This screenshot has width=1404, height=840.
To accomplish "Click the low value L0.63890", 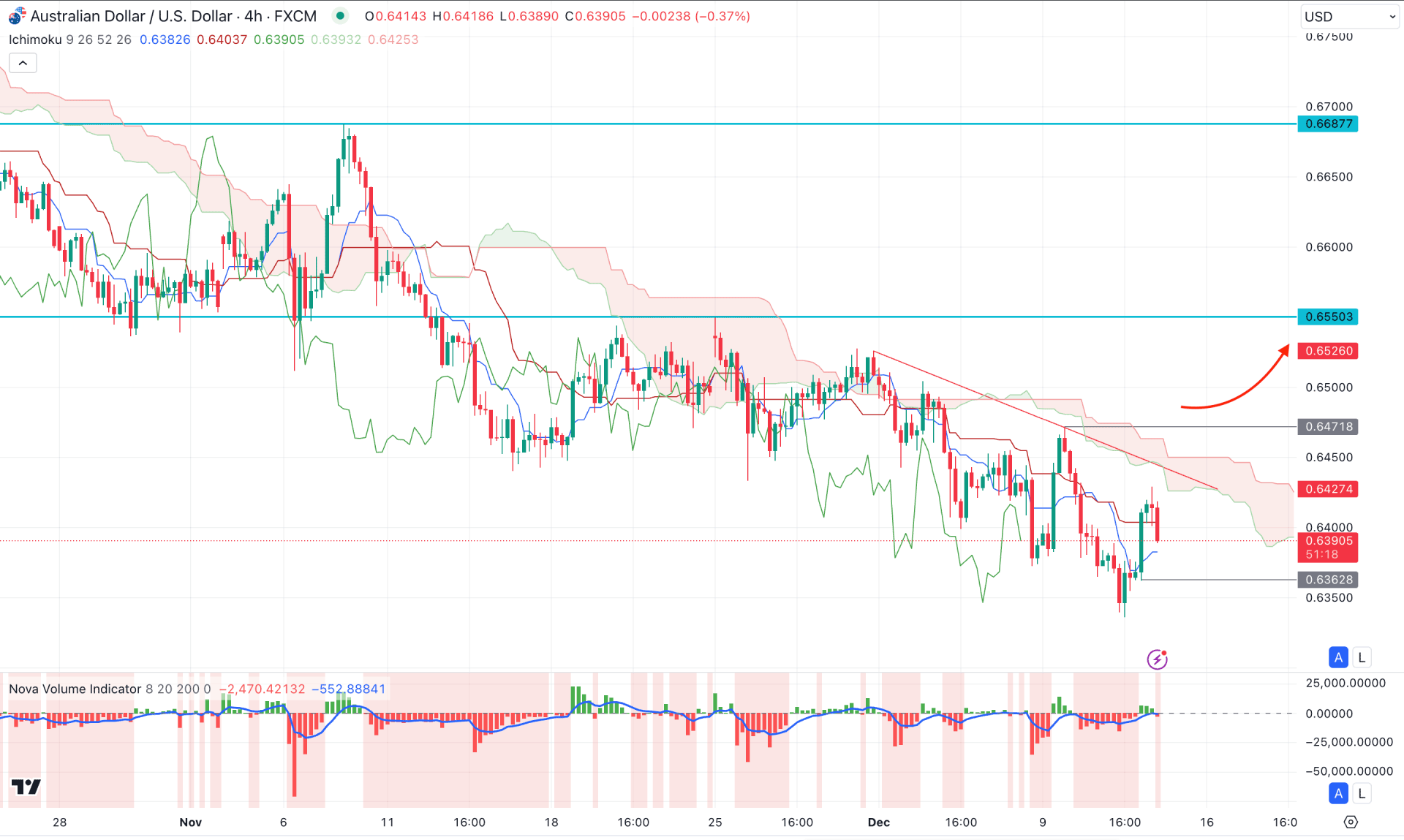I will pos(529,16).
